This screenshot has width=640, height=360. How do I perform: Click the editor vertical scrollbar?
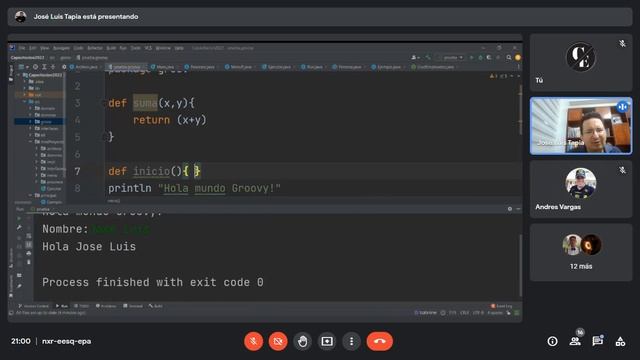pyautogui.click(x=520, y=110)
